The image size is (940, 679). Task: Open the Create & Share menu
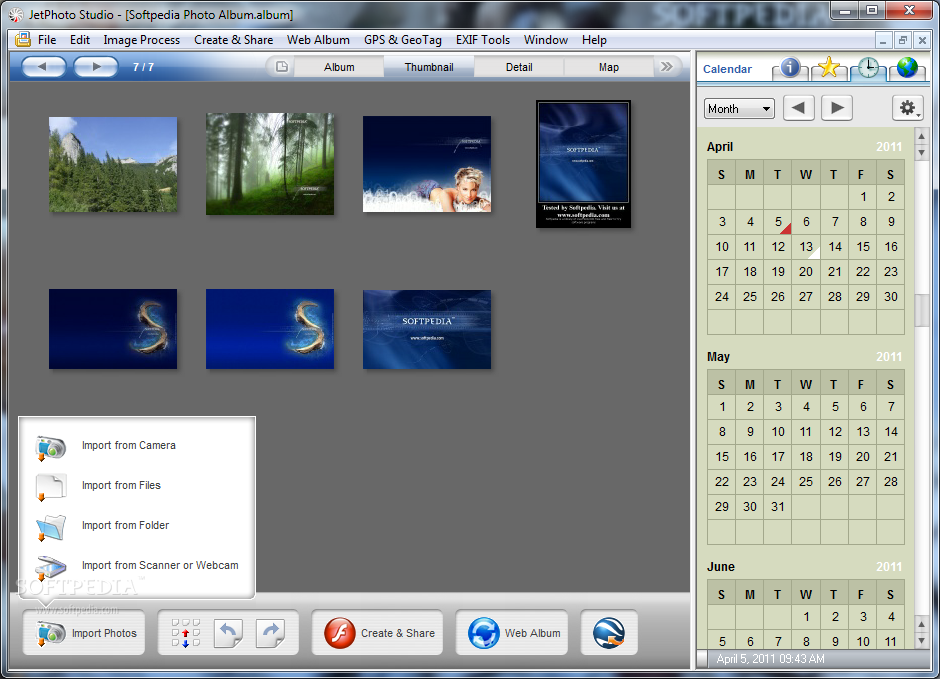233,40
